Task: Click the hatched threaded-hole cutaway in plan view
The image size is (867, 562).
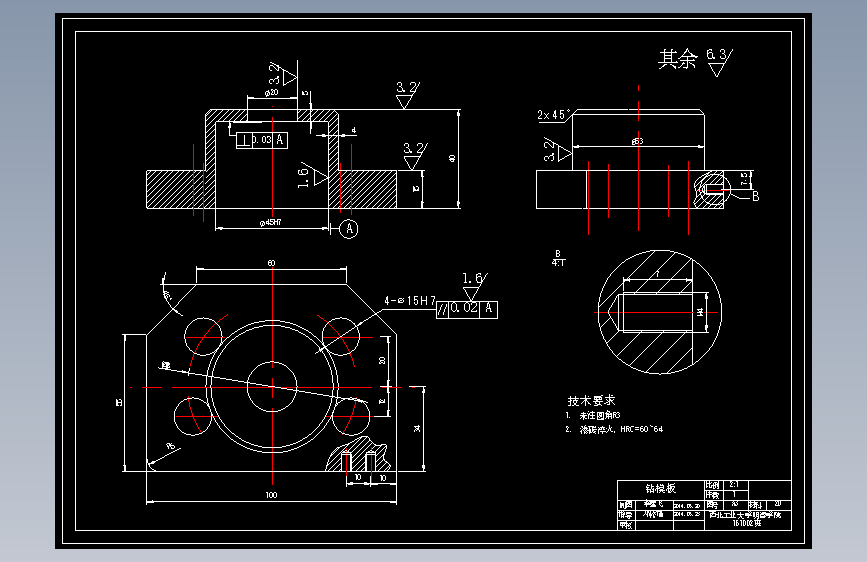Action: coord(358,455)
